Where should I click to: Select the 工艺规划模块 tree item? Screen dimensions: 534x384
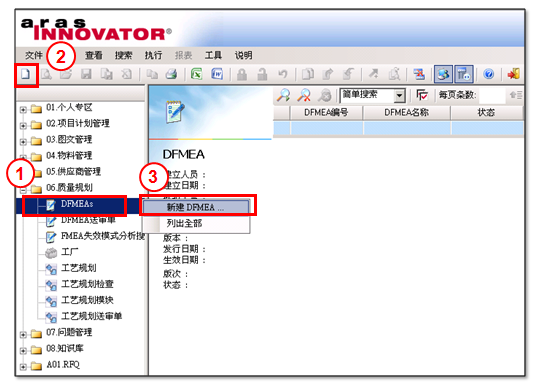click(x=87, y=300)
